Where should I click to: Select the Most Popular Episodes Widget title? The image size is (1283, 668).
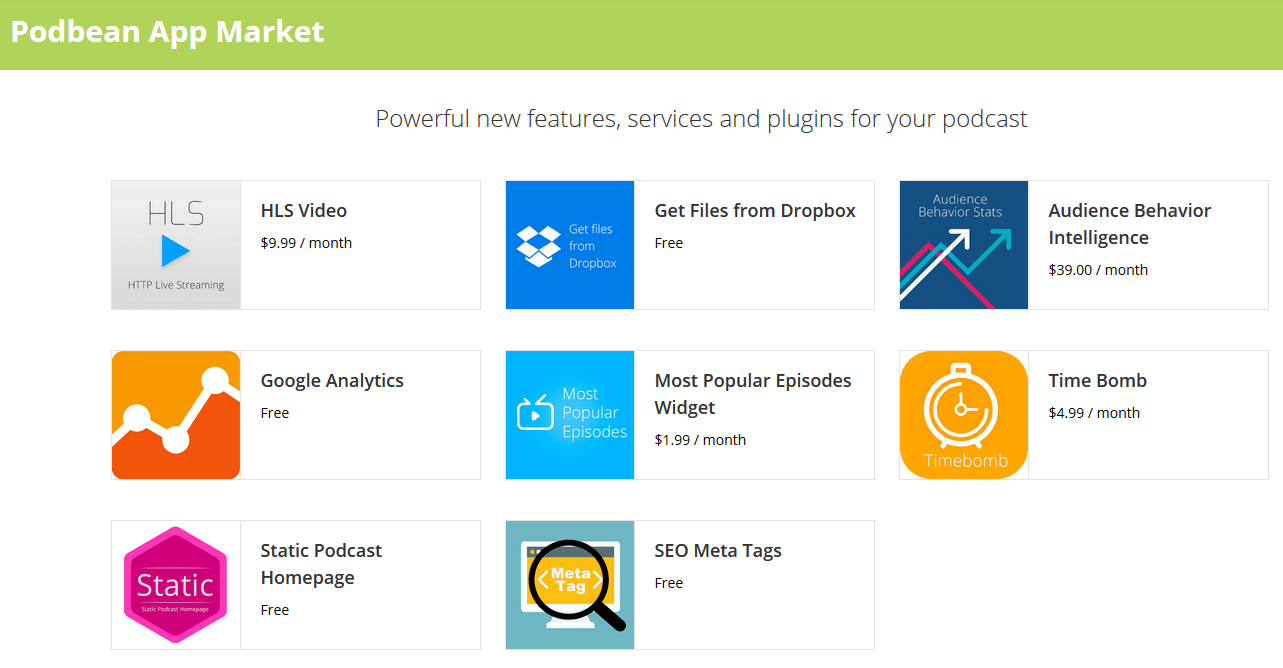[x=752, y=393]
